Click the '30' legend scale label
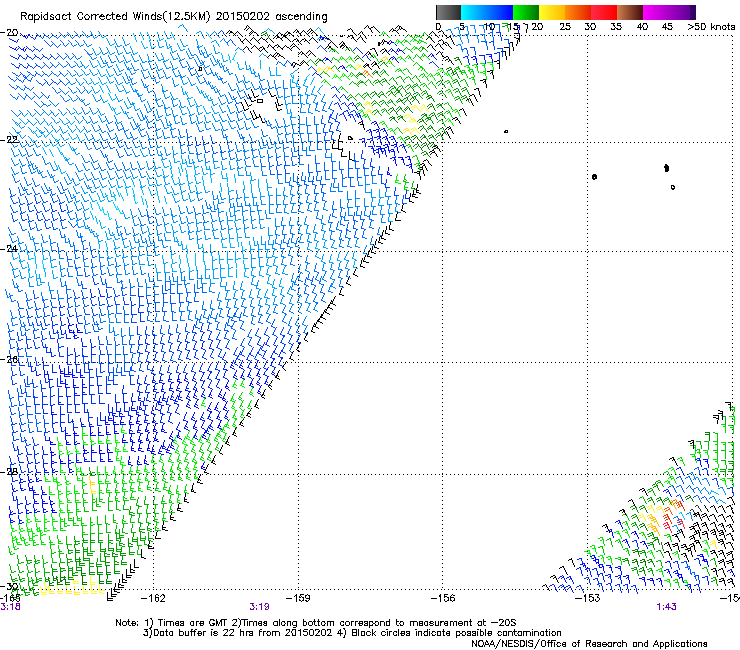 [590, 27]
